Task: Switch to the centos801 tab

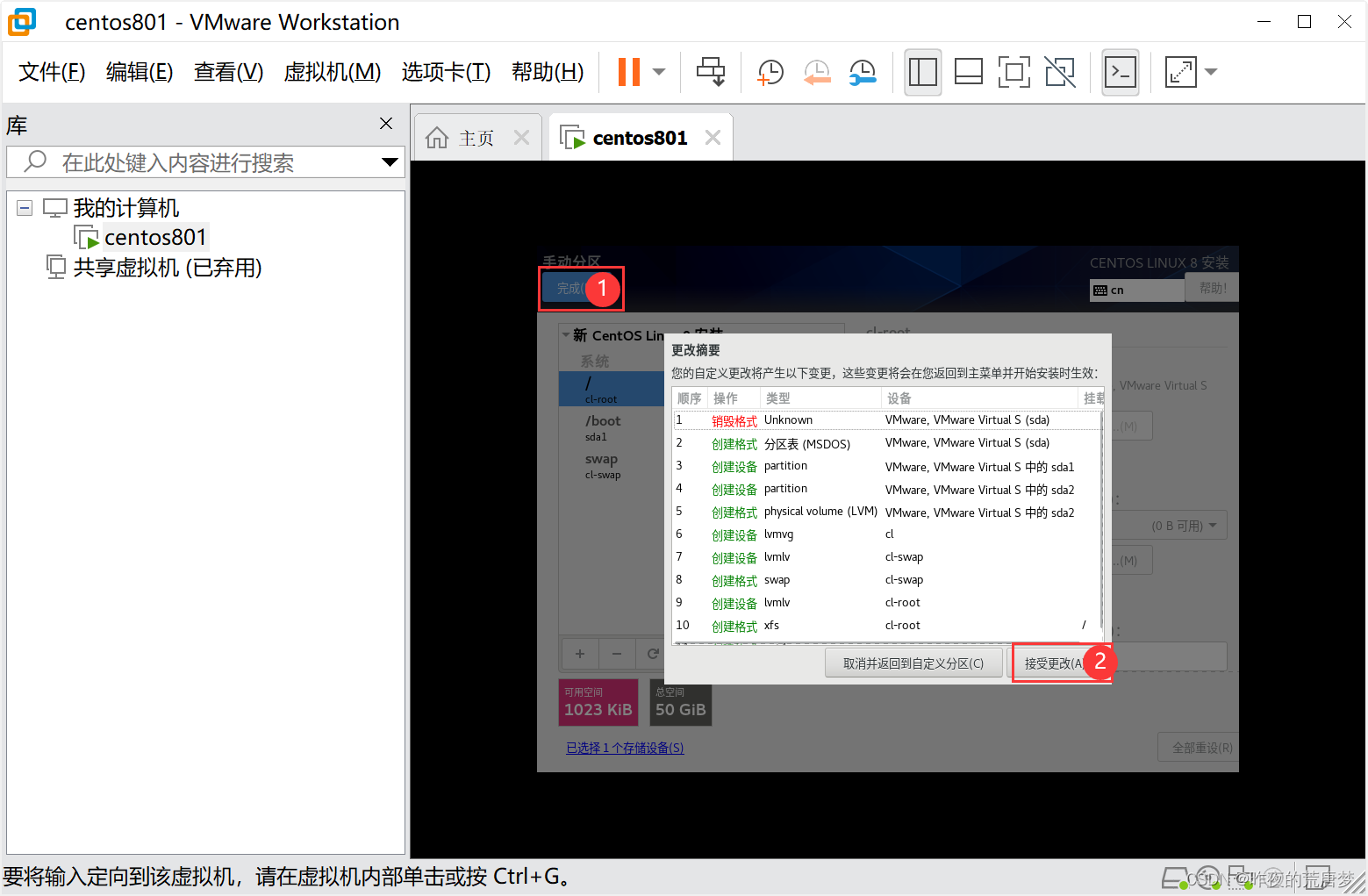Action: click(x=640, y=139)
